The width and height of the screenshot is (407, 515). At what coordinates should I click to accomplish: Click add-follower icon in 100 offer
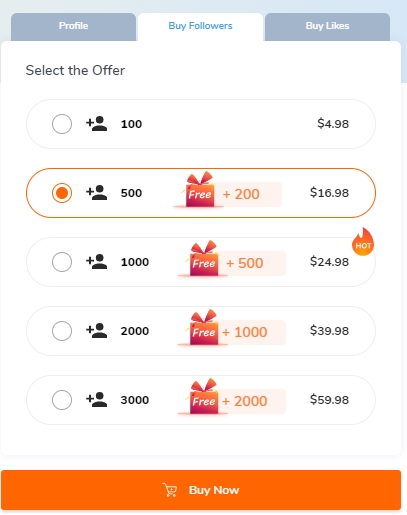pyautogui.click(x=97, y=124)
